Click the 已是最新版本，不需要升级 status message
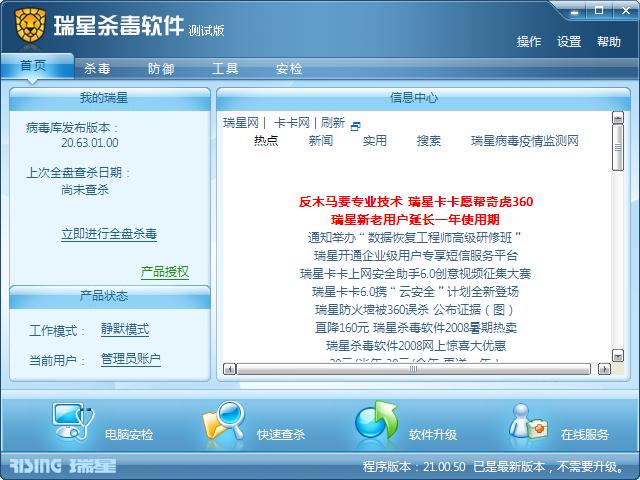This screenshot has width=640, height=480. (549, 466)
